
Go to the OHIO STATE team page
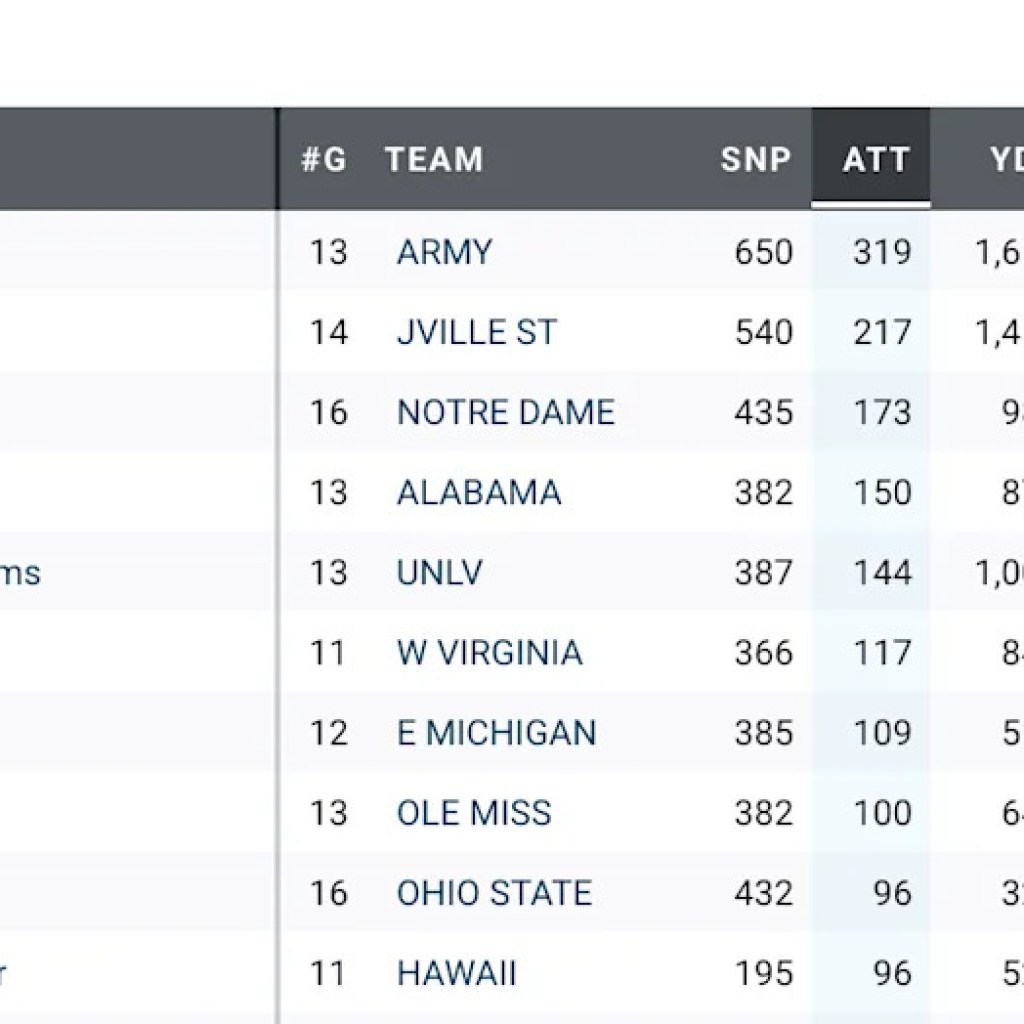coord(494,892)
